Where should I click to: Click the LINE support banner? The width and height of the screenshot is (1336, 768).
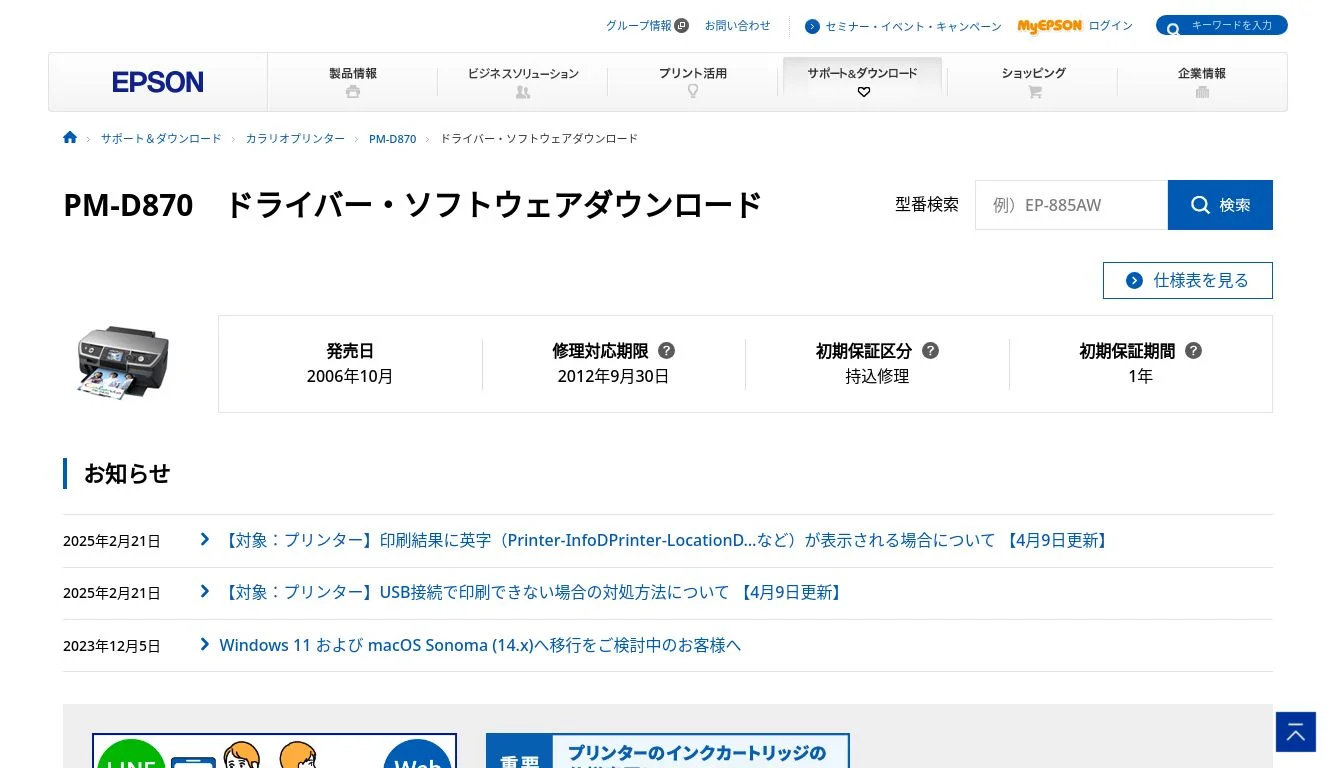(x=274, y=751)
